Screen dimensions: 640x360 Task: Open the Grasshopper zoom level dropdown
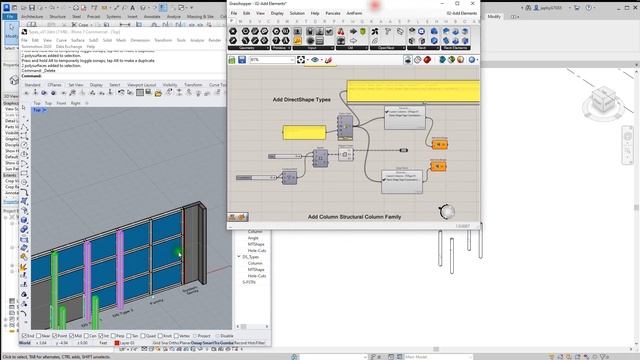[292, 60]
